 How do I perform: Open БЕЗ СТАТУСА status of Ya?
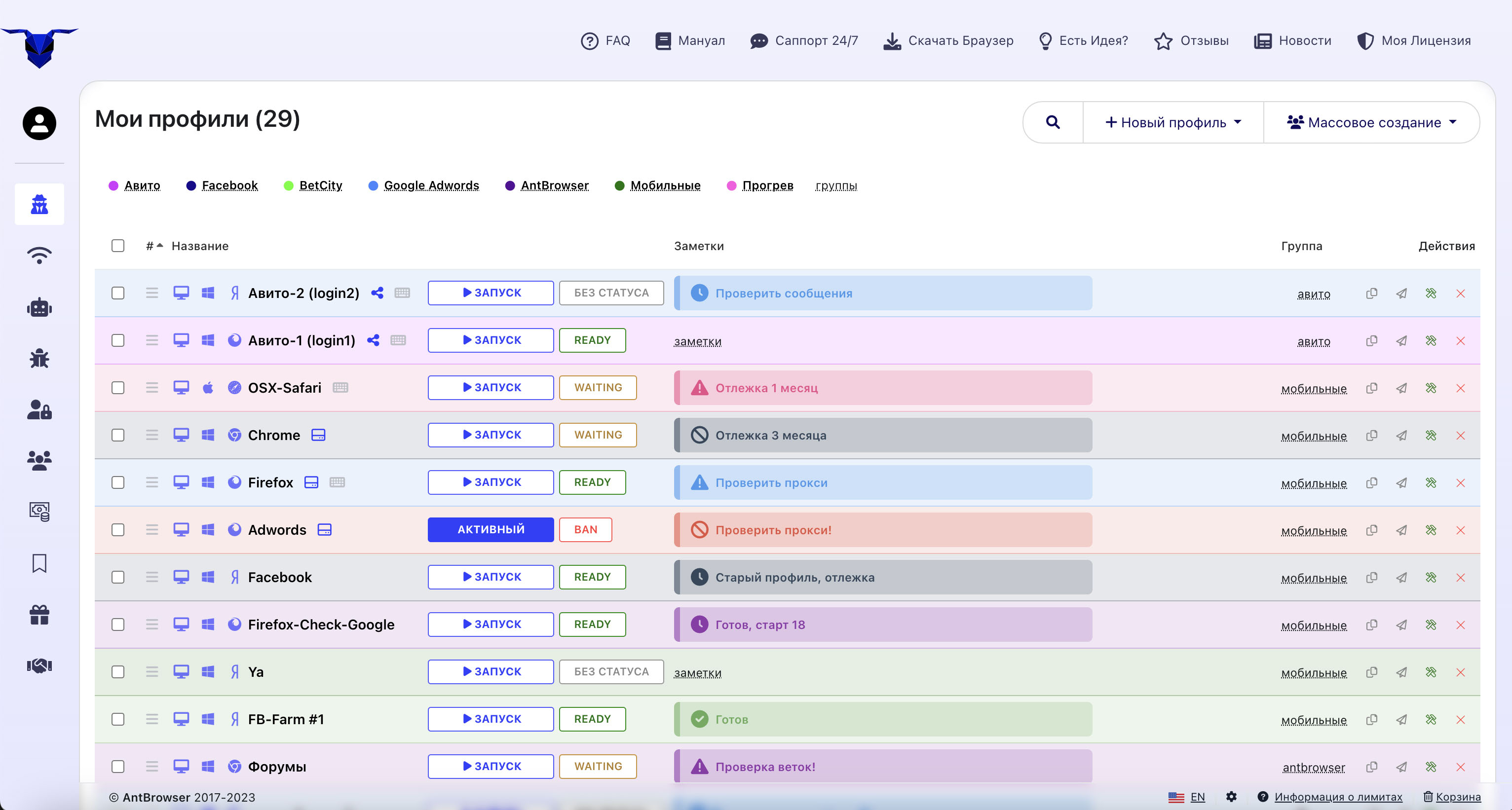(611, 671)
